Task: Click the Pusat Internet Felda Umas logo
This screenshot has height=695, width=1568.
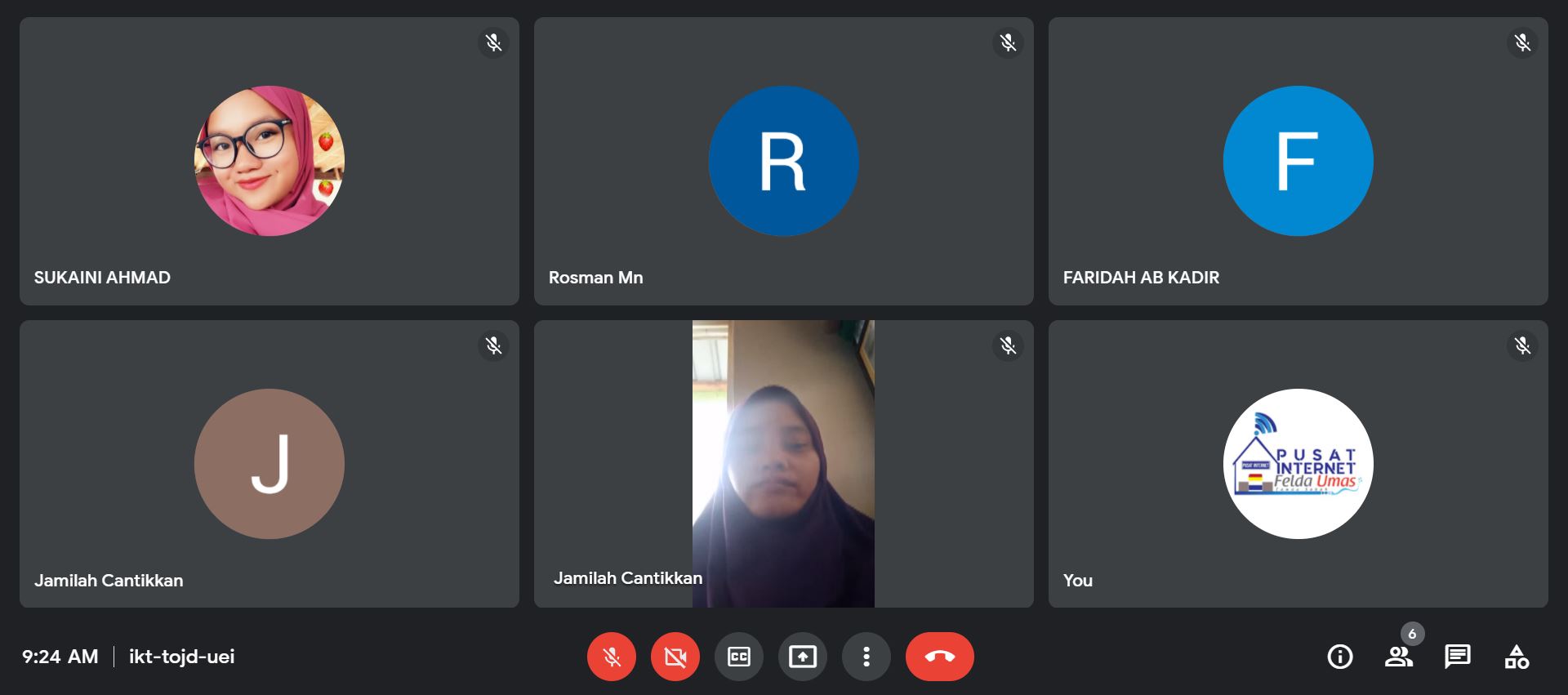Action: 1298,464
